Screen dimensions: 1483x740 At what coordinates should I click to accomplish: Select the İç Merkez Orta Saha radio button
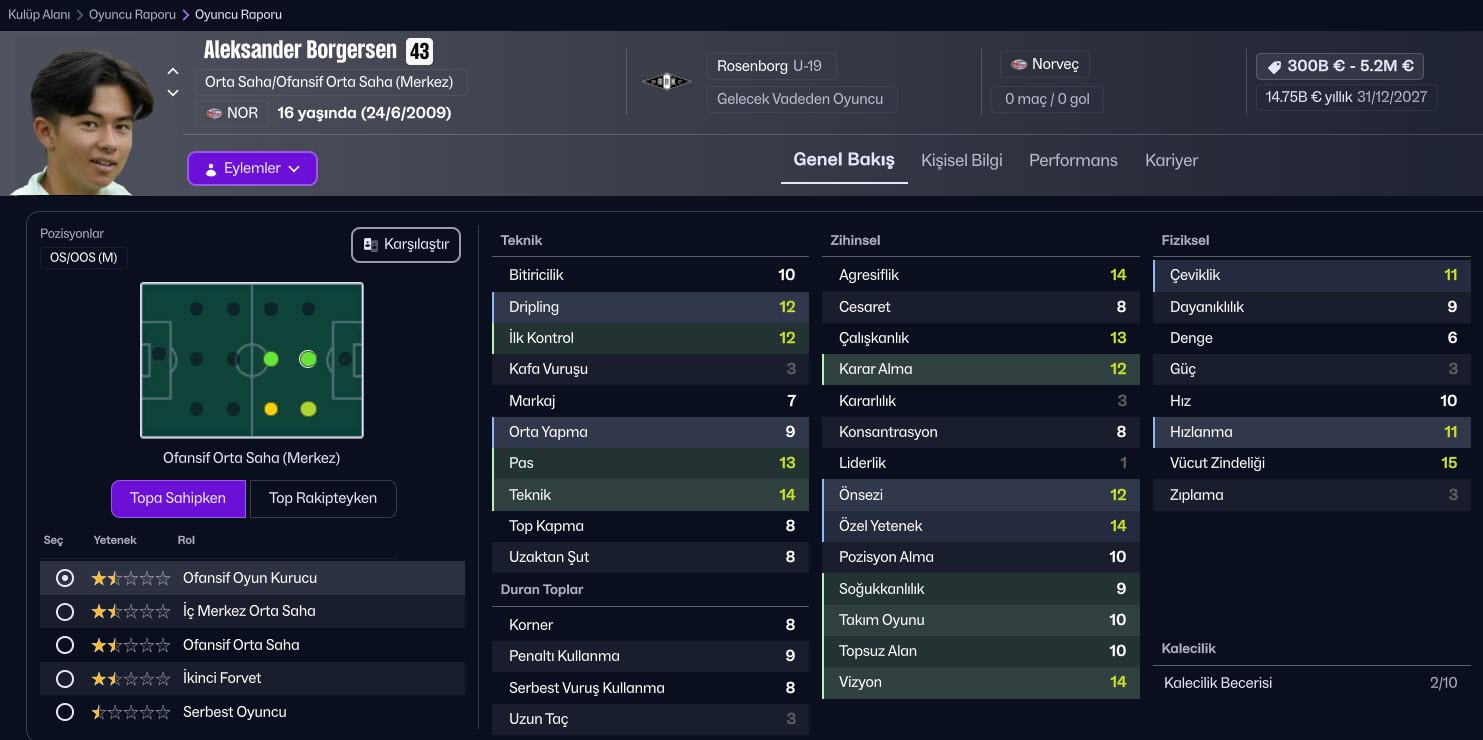[x=65, y=611]
